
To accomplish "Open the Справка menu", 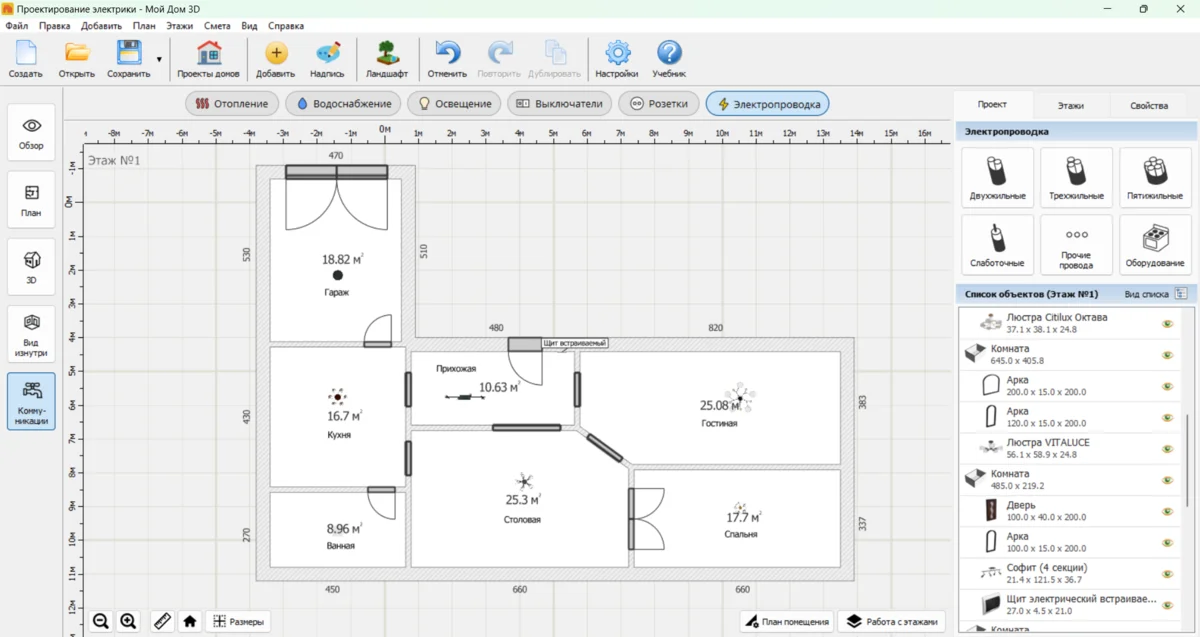I will click(286, 26).
